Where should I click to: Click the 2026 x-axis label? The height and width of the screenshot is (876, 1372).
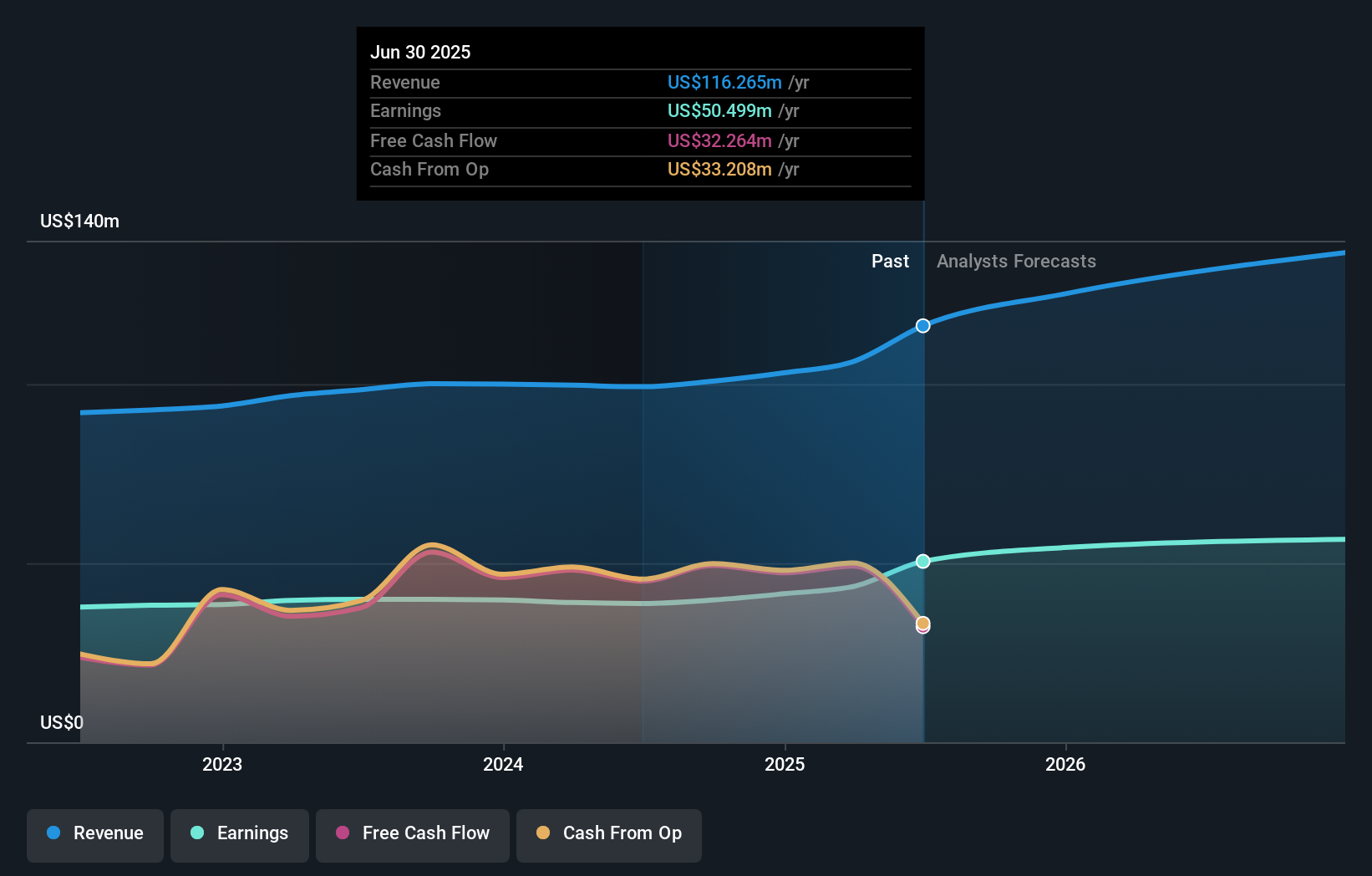point(1065,764)
